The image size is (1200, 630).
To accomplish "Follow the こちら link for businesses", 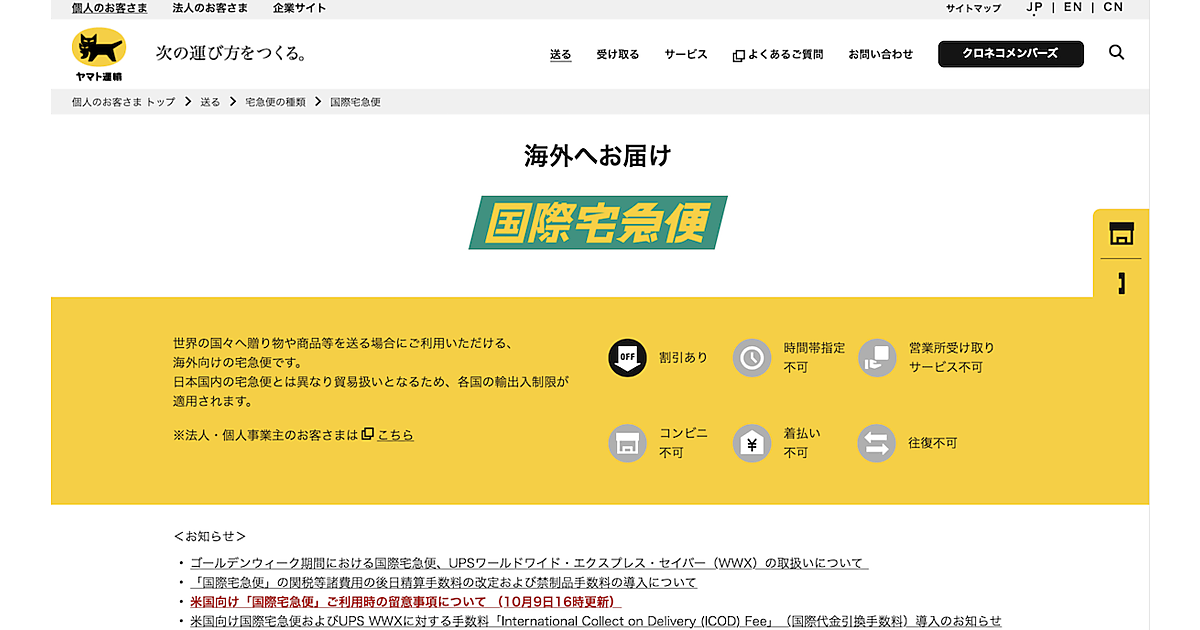I will [x=395, y=435].
